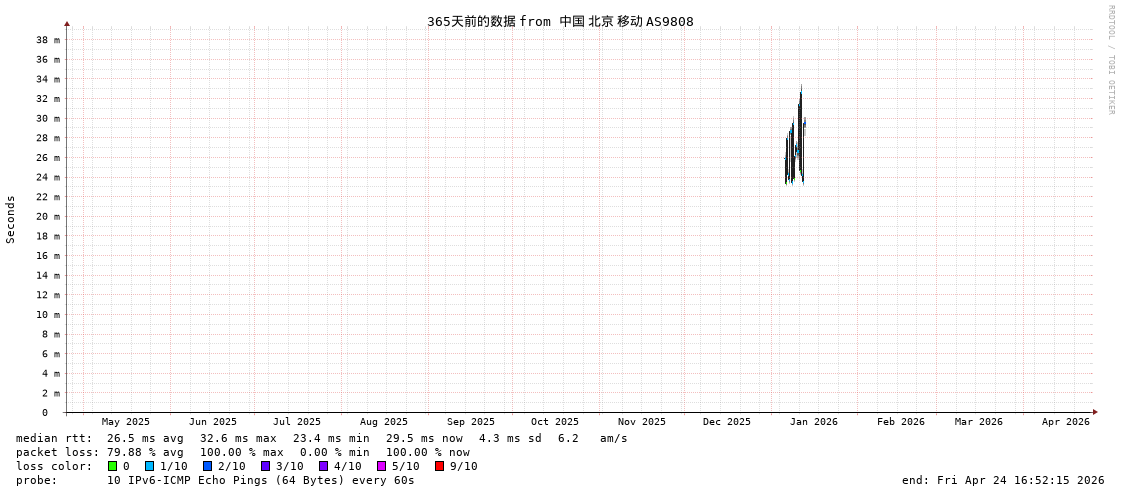Viewport: 1121px width, 494px height.
Task: Select the Apr 2026 x-axis label
Action: click(x=1065, y=422)
